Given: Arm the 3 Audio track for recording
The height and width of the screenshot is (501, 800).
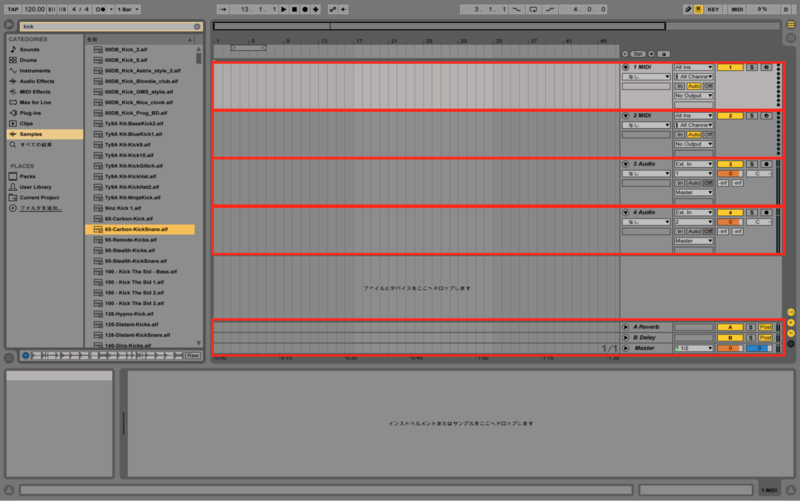Looking at the screenshot, I should (x=766, y=164).
